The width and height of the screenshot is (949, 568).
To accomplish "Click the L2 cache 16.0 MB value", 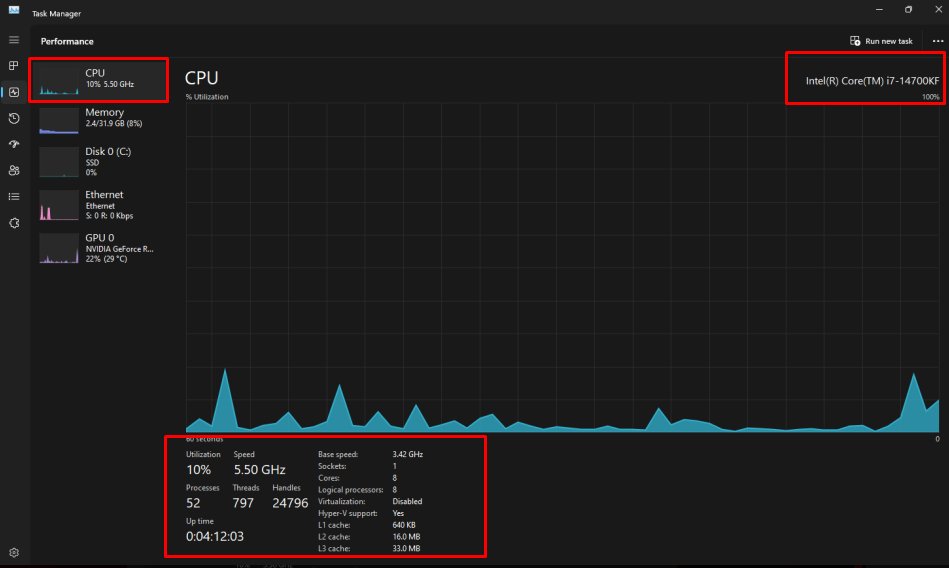I will pos(406,537).
